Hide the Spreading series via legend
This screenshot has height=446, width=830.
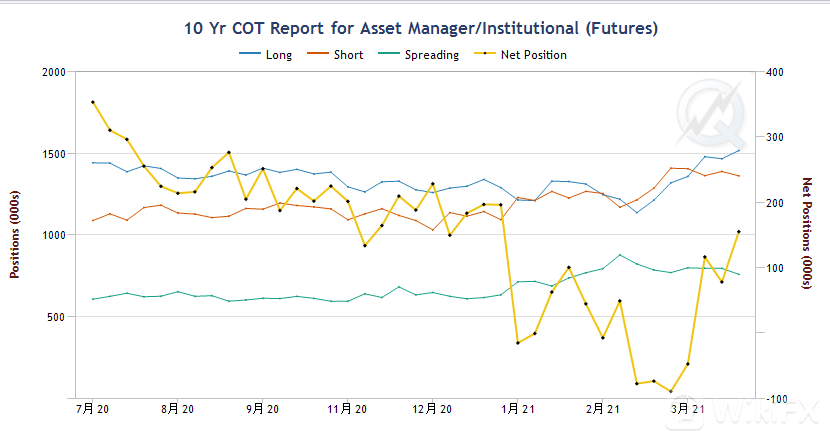(418, 55)
